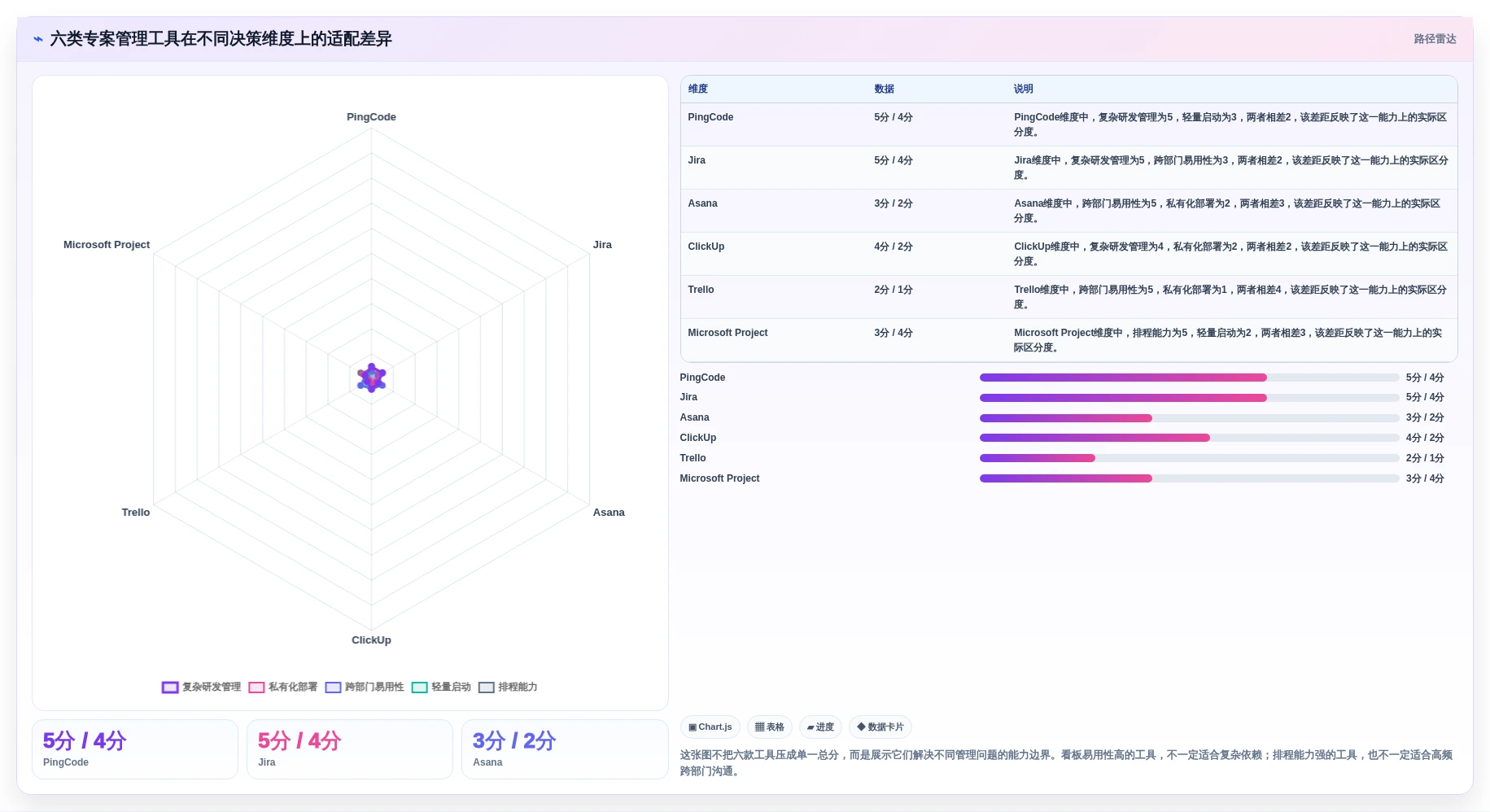Click the 数据卡片 tag chip
The width and height of the screenshot is (1490, 812).
(880, 727)
